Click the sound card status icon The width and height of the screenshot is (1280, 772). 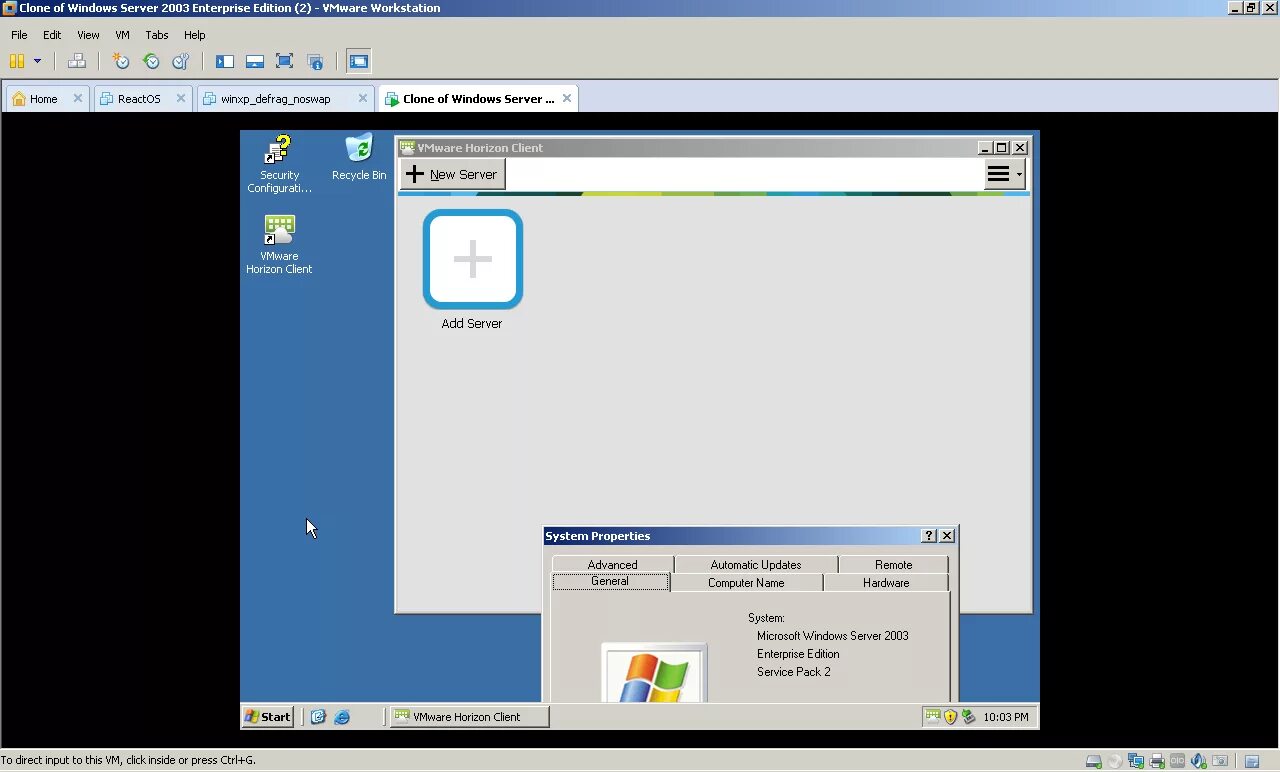[x=1199, y=761]
